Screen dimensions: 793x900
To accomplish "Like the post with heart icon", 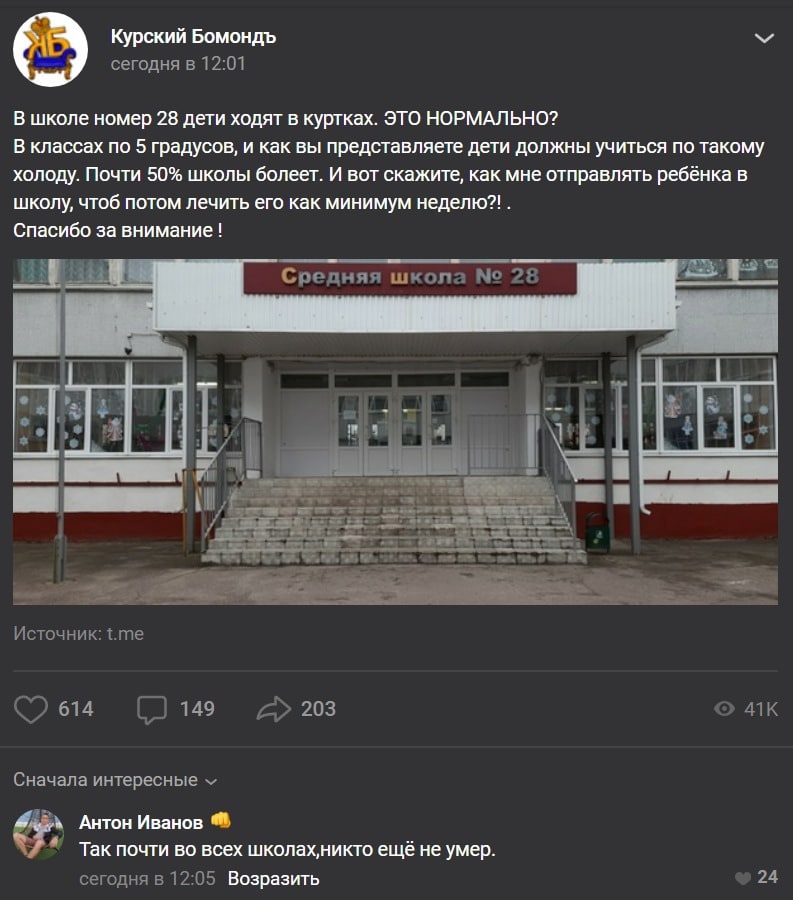I will point(30,709).
